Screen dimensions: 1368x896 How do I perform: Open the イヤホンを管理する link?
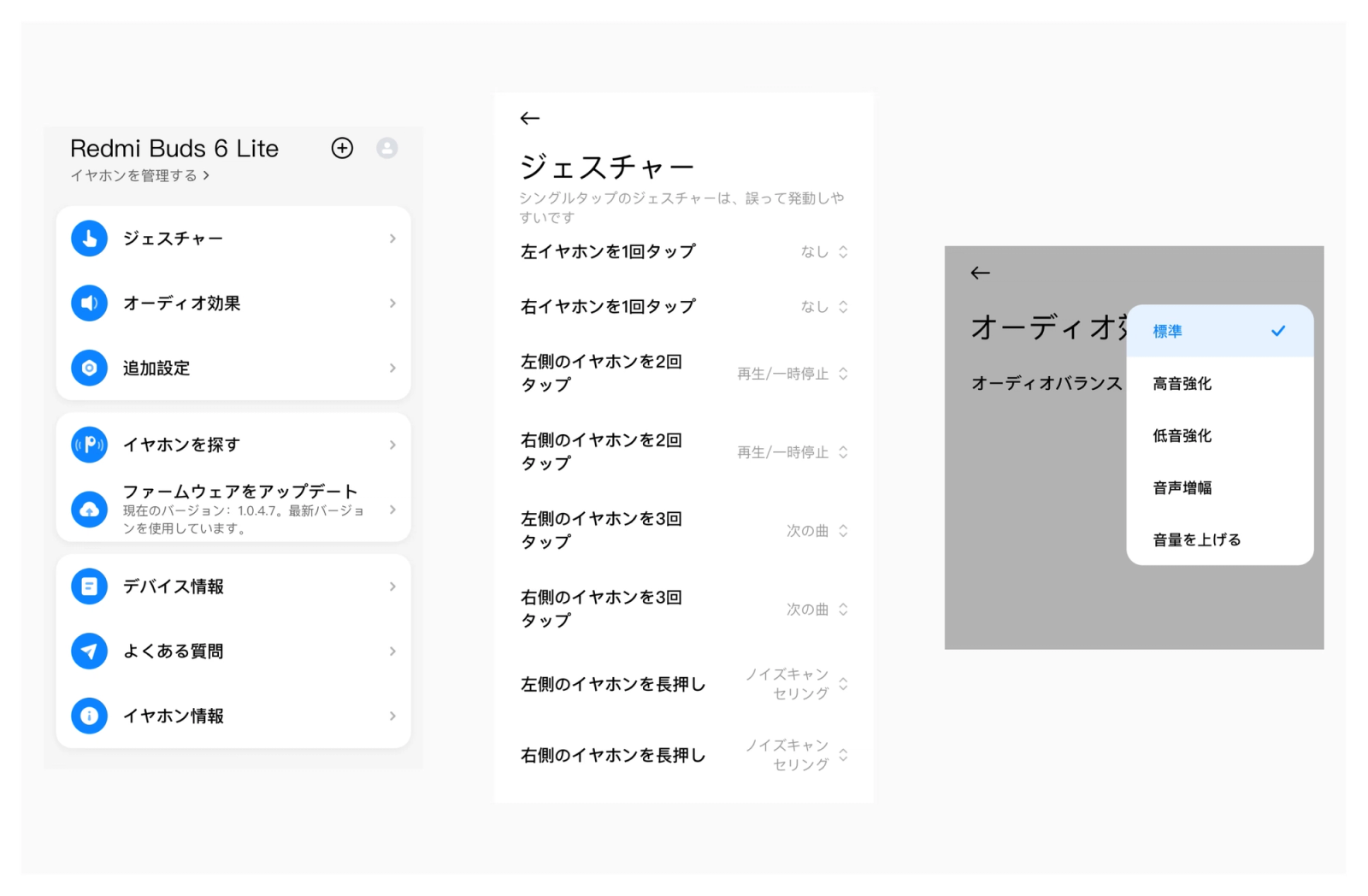click(140, 175)
